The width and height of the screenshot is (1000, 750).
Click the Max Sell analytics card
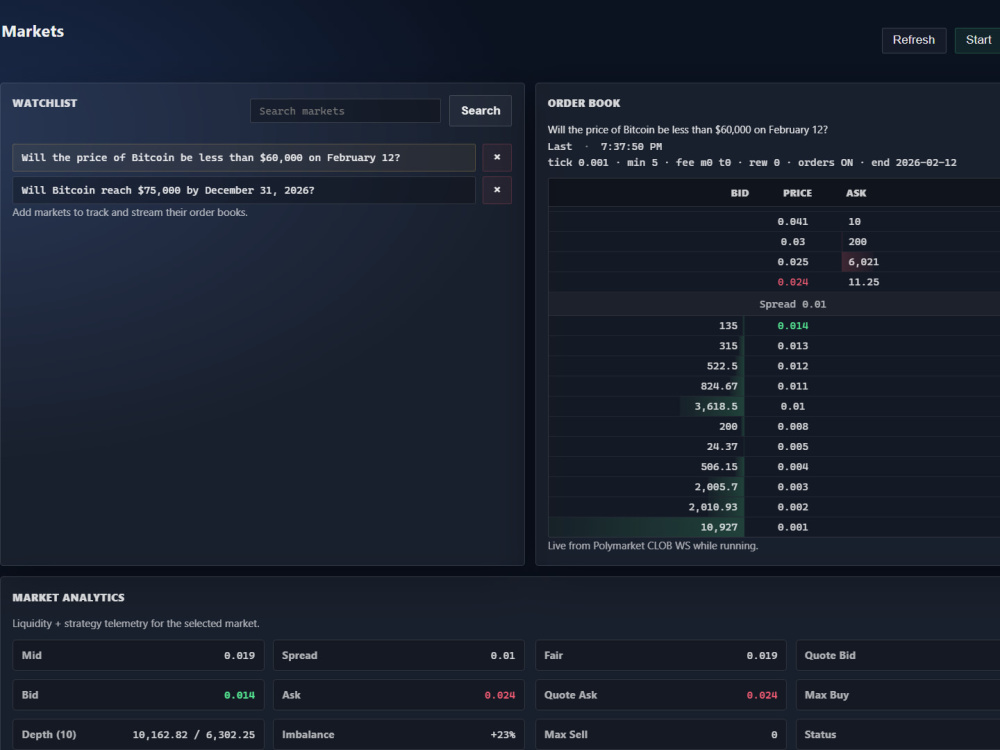[x=661, y=735]
